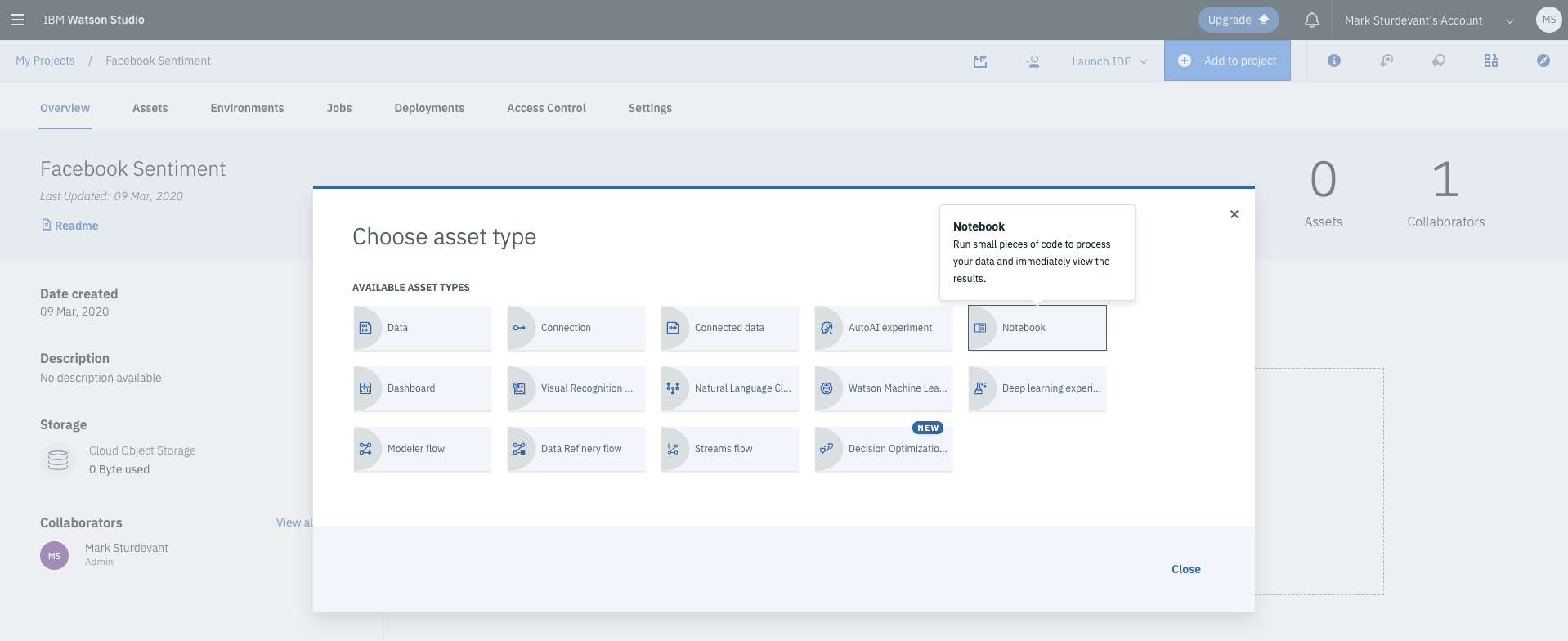Viewport: 1568px width, 641px height.
Task: Select the Data asset icon
Action: pos(365,328)
